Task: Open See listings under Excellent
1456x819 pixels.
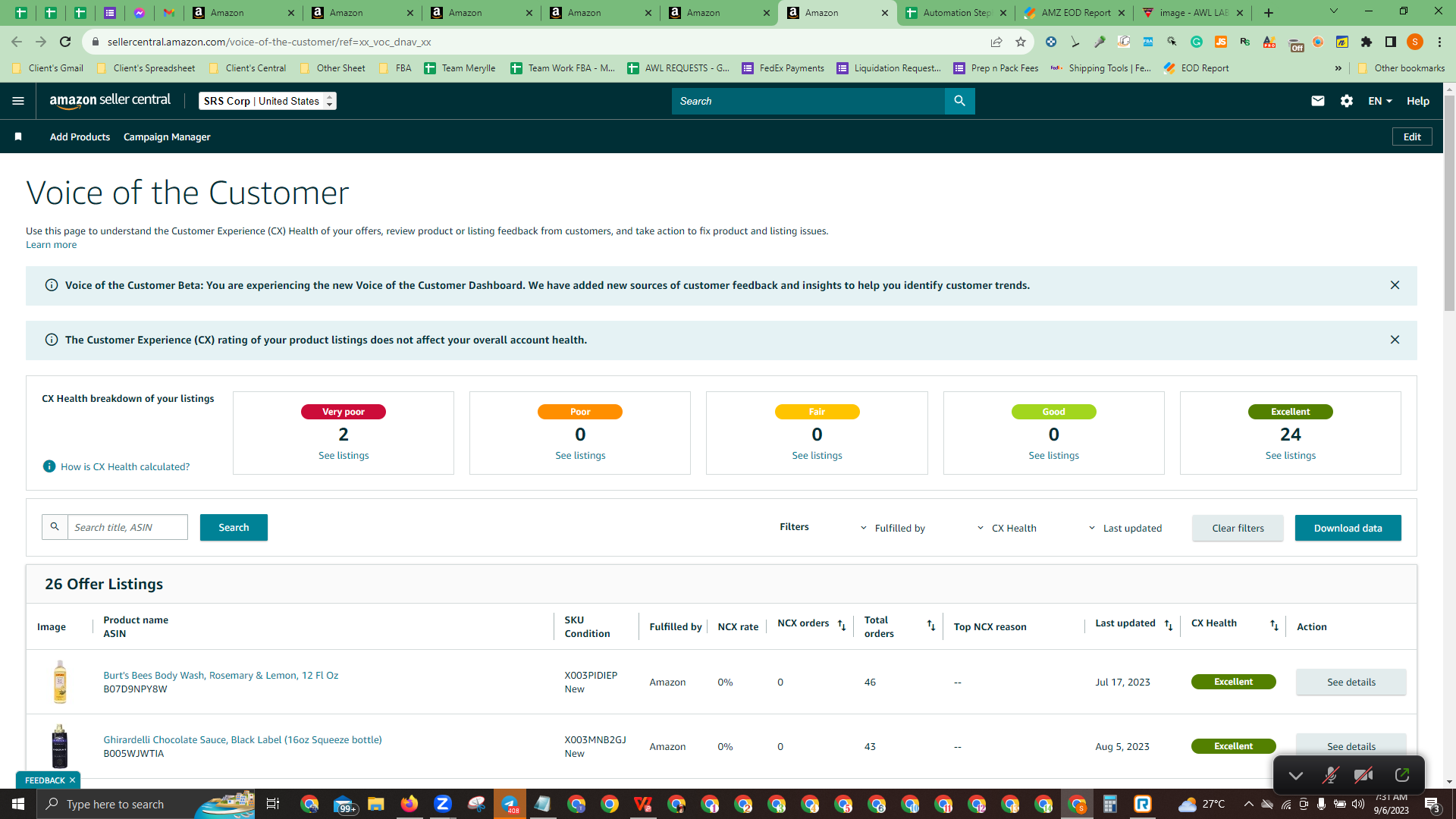Action: [x=1291, y=455]
